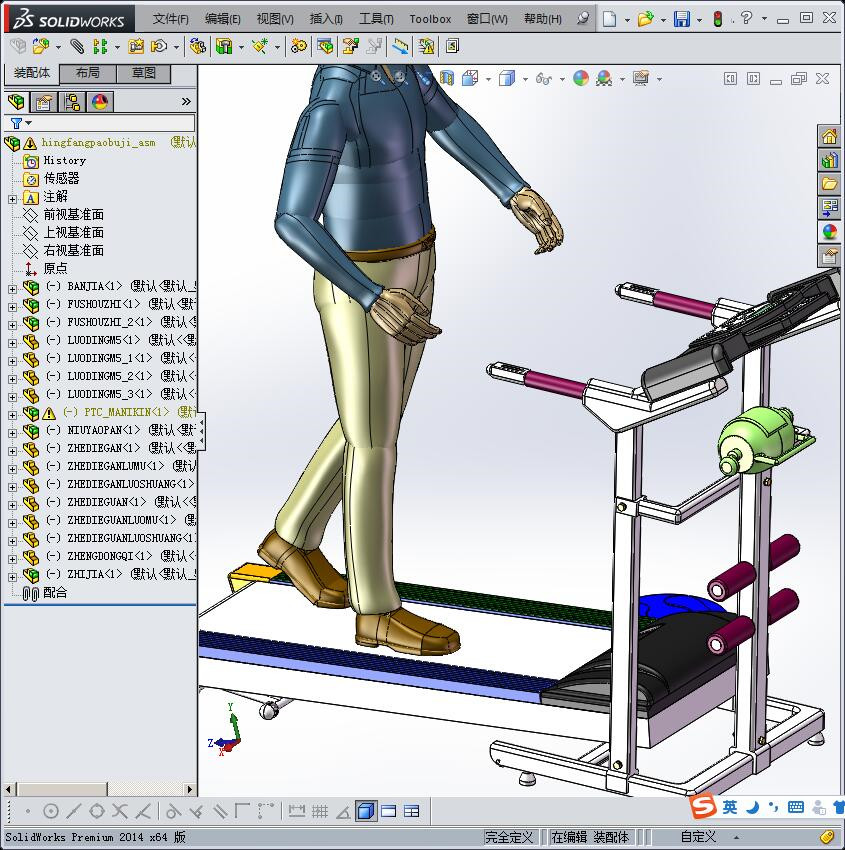Open the View Palette icon in task pane

point(829,208)
